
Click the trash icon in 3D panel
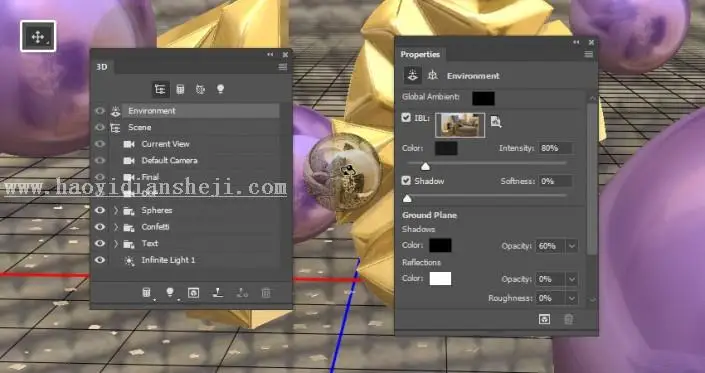click(266, 293)
